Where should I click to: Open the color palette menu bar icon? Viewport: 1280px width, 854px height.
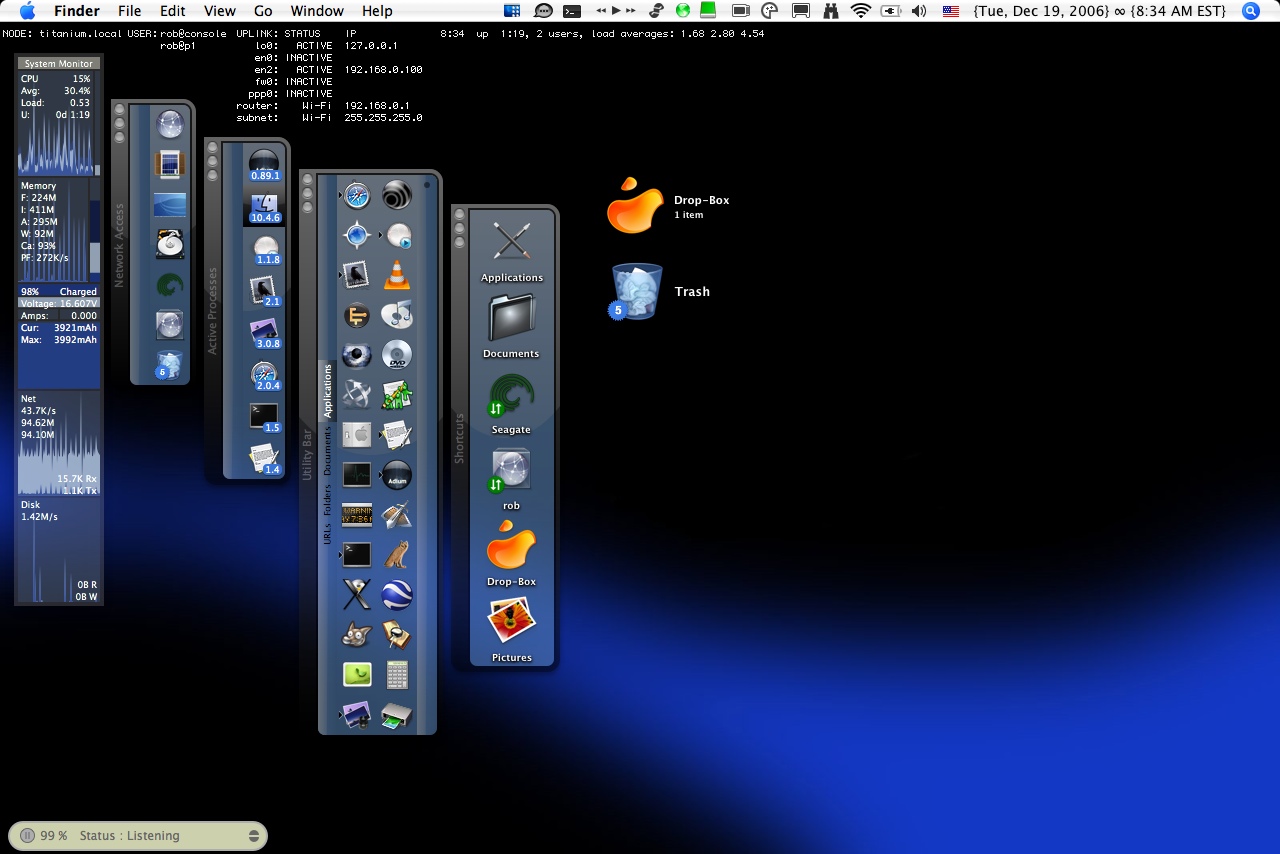point(769,11)
